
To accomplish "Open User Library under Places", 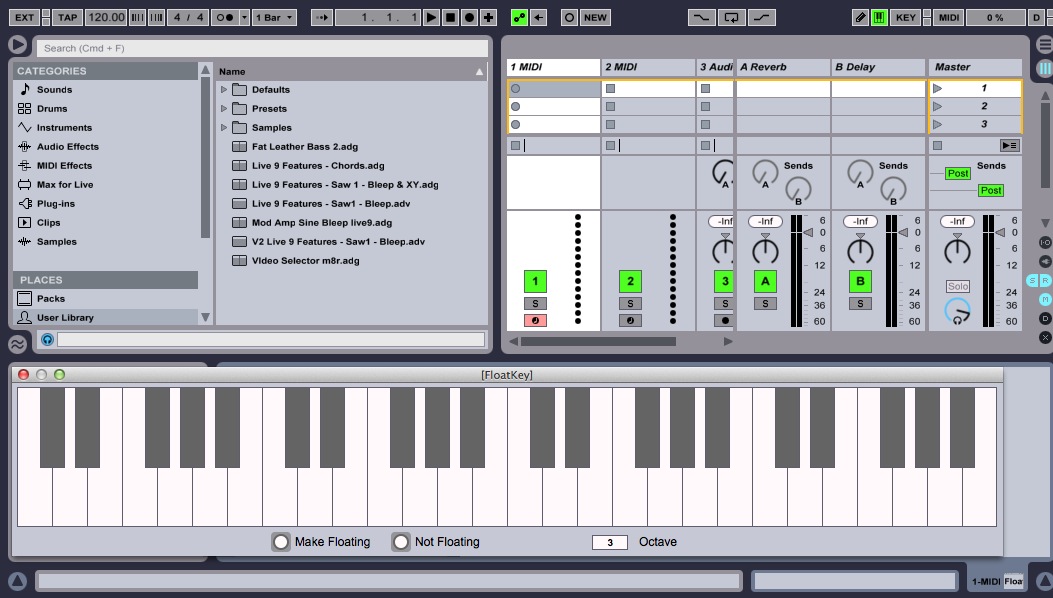I will pyautogui.click(x=65, y=318).
